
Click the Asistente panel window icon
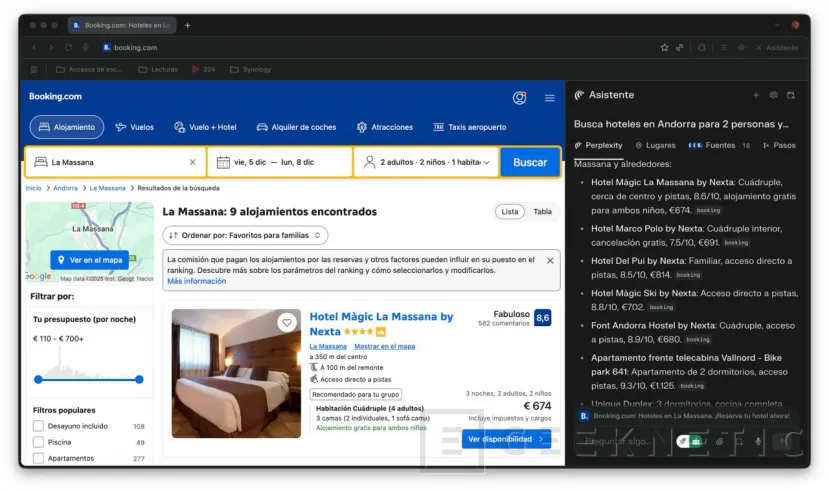coord(791,95)
